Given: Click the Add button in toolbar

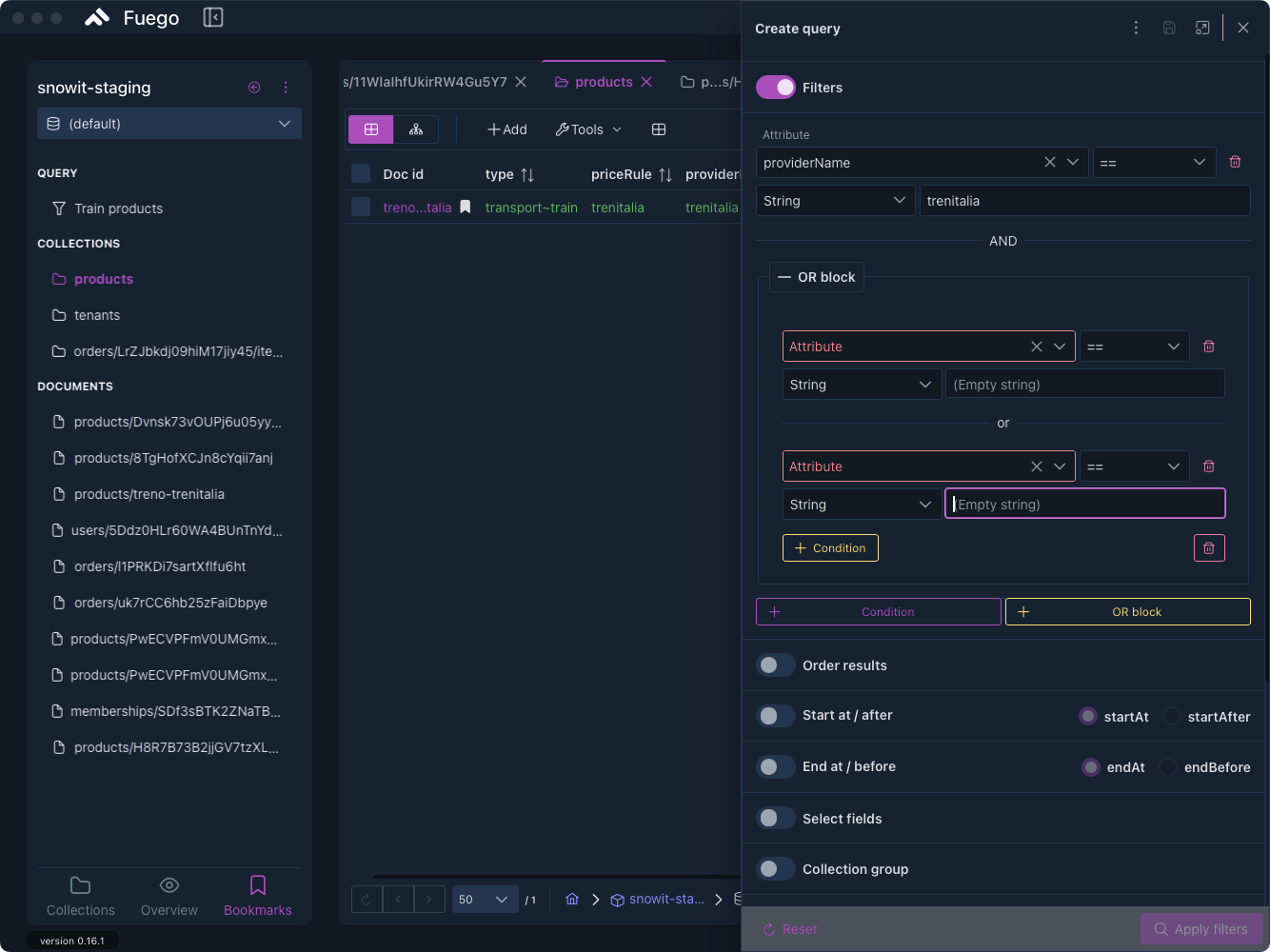Looking at the screenshot, I should (x=507, y=129).
